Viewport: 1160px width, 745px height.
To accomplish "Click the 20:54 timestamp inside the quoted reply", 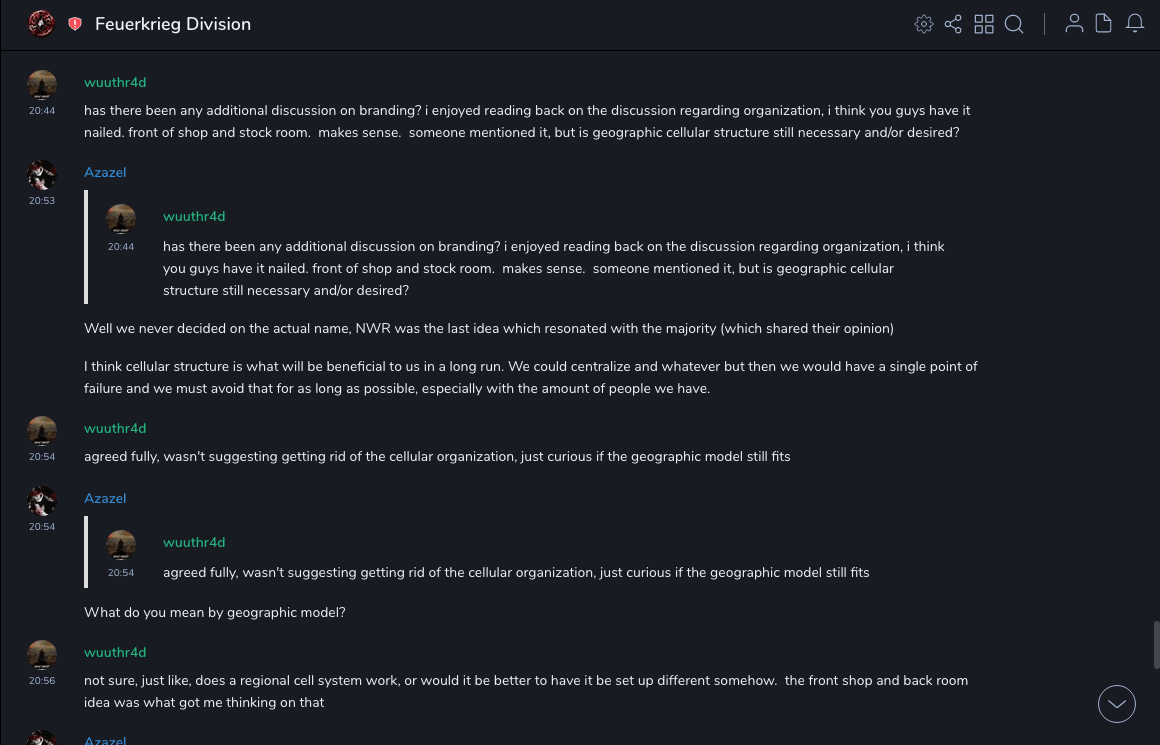I will point(121,573).
